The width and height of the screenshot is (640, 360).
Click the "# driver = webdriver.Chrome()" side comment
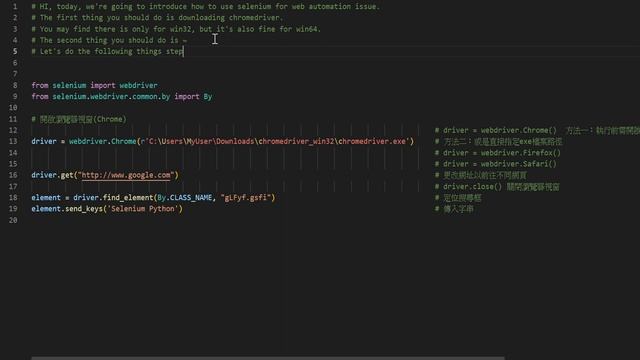[x=496, y=130]
